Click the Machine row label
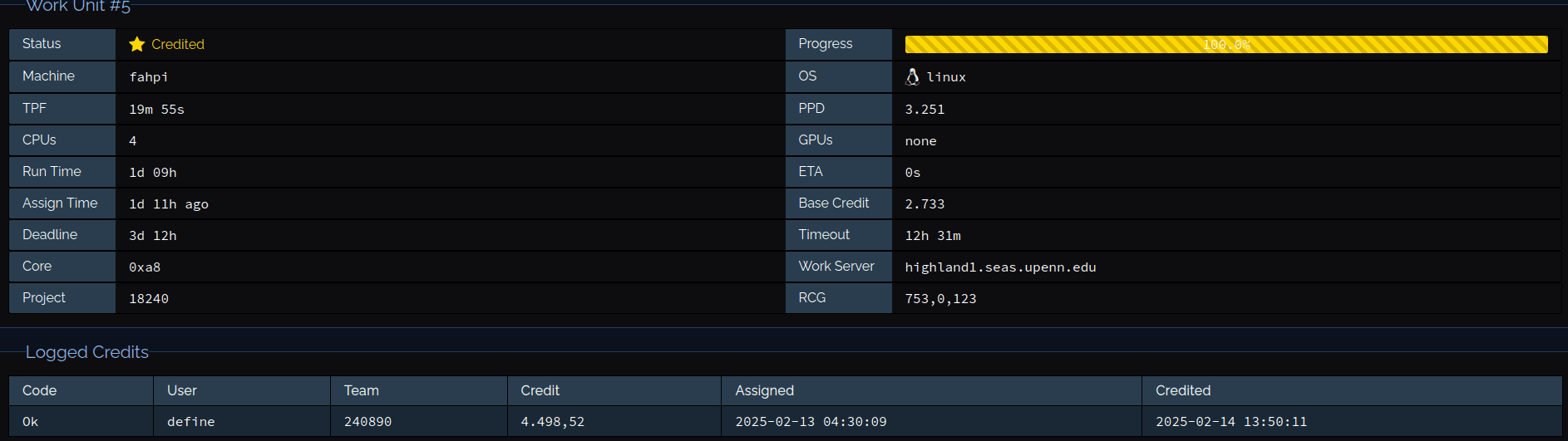Image resolution: width=1568 pixels, height=441 pixels. coord(62,76)
